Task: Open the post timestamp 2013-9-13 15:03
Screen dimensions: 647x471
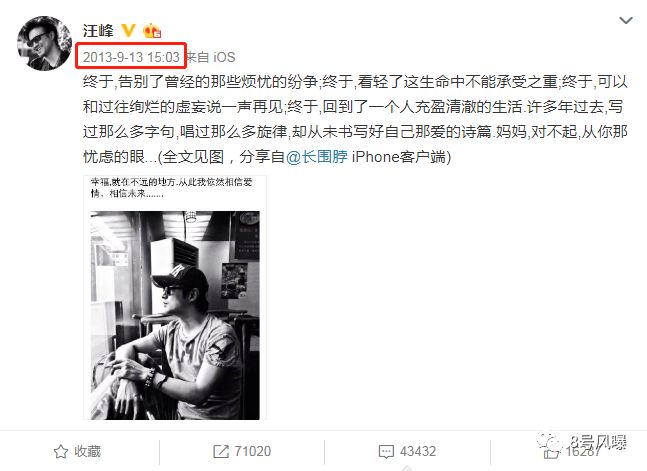Action: point(131,57)
